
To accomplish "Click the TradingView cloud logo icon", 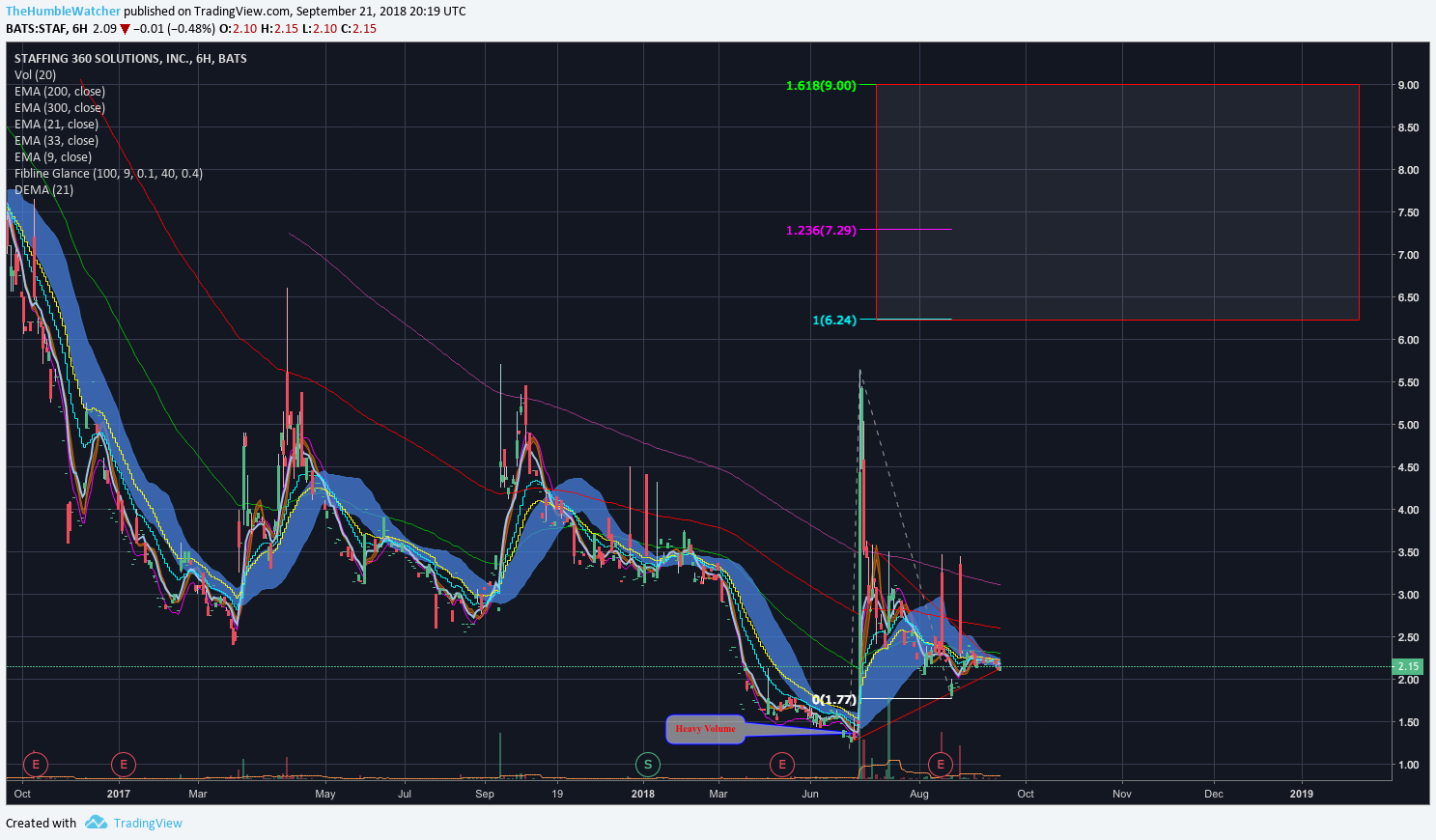I will (96, 823).
